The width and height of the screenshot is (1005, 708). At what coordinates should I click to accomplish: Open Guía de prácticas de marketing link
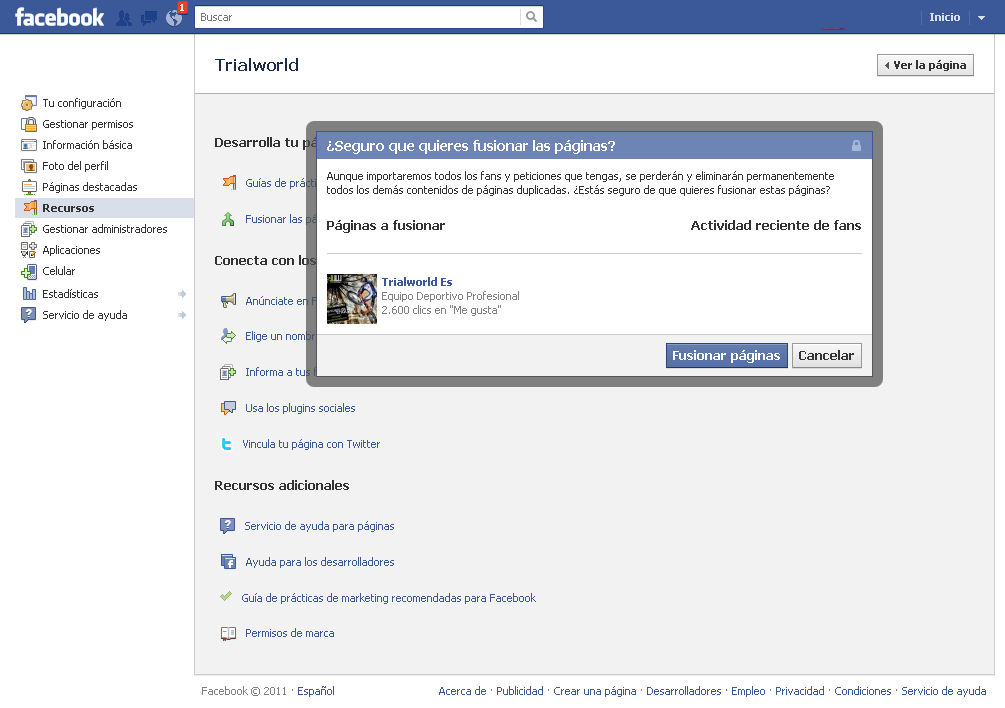pos(388,598)
